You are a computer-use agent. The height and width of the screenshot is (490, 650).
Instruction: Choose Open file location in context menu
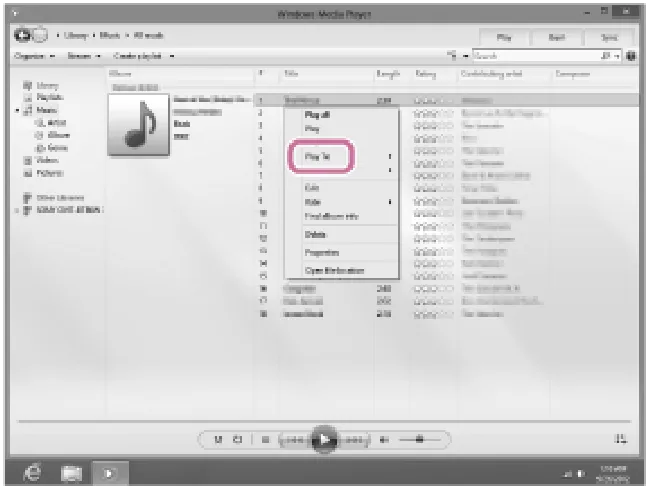coord(334,271)
